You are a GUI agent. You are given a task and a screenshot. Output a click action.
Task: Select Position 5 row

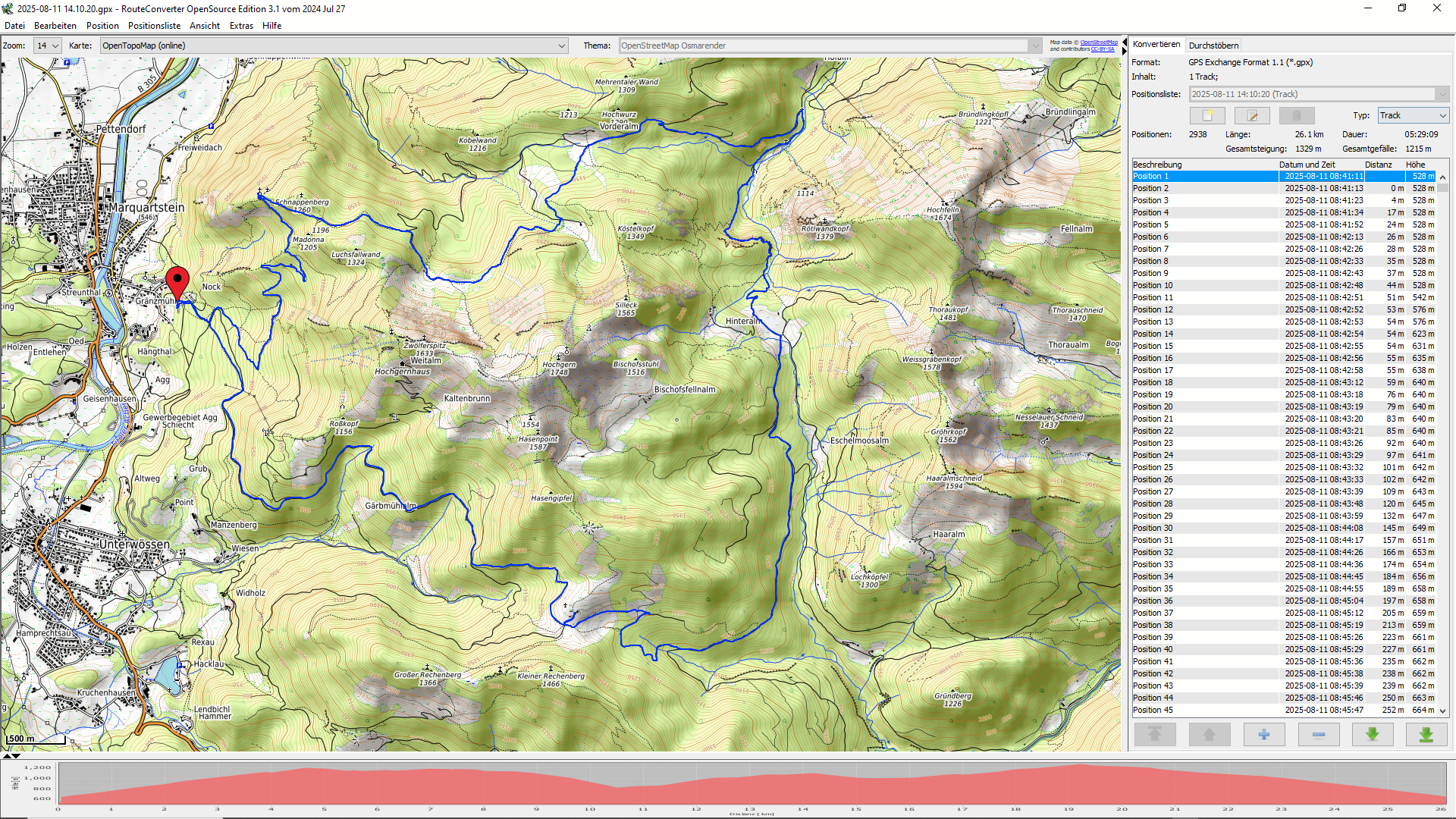tap(1284, 224)
